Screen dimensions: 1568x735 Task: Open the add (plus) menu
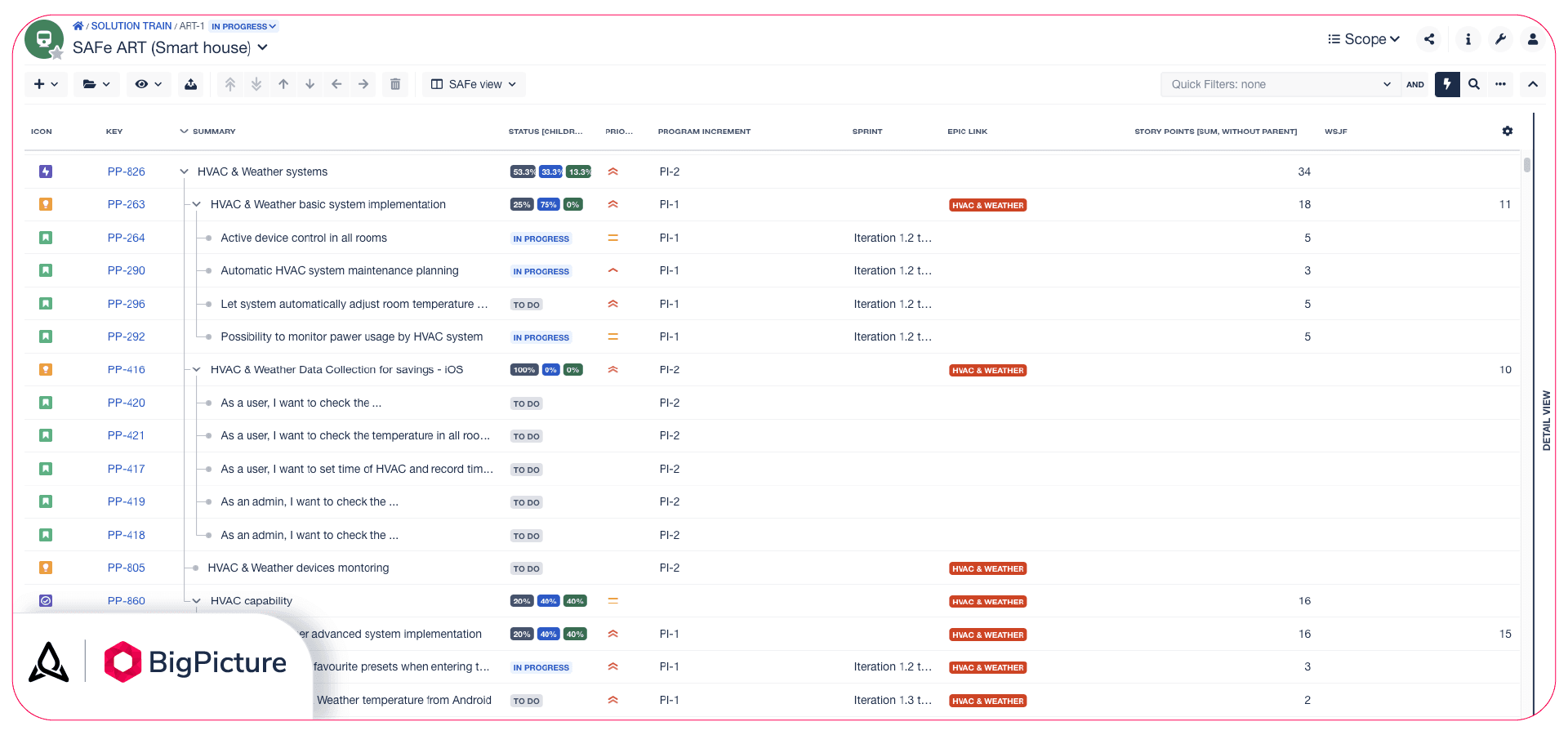click(x=46, y=84)
